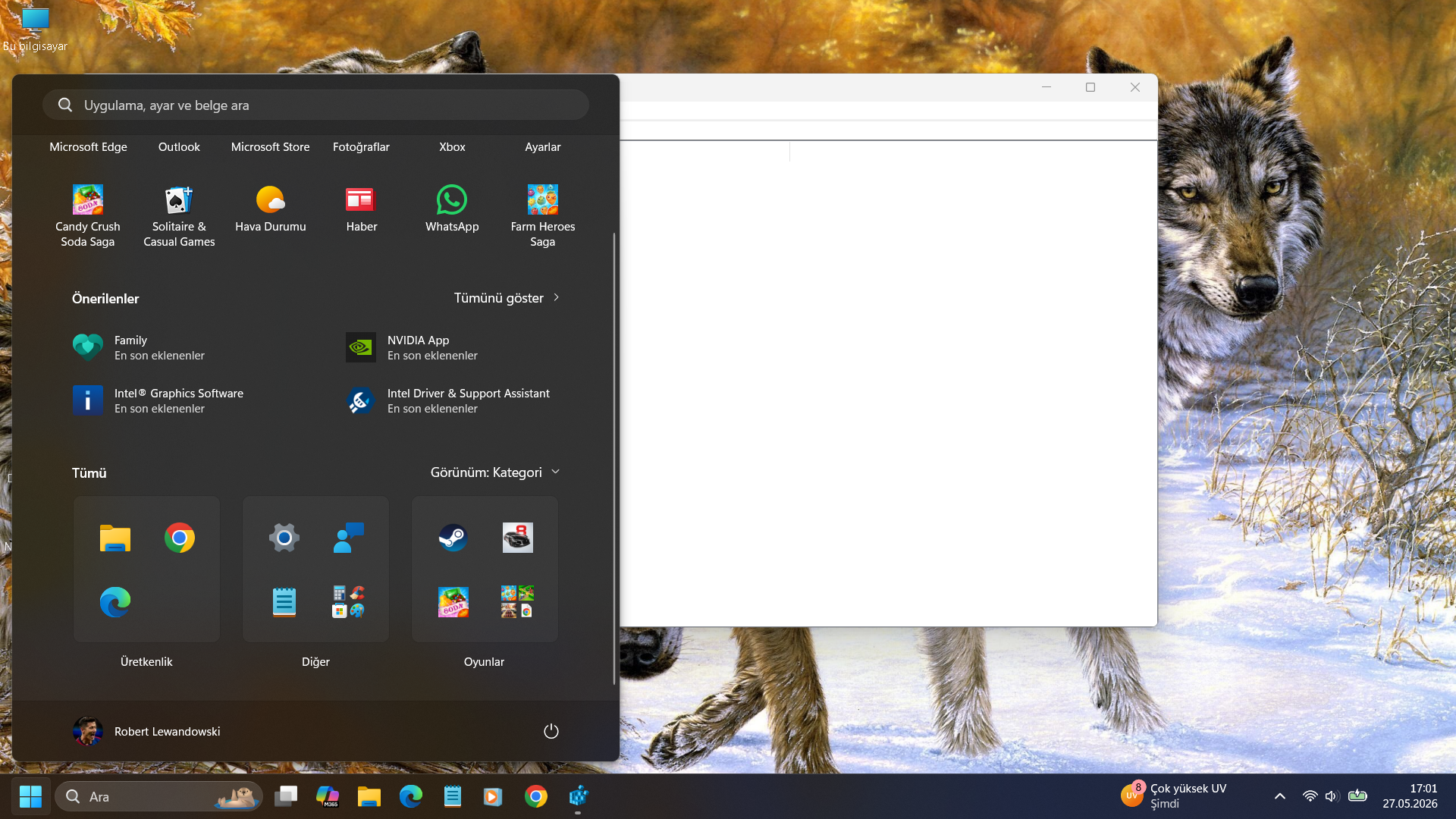Click the power button in Start menu

(x=551, y=731)
